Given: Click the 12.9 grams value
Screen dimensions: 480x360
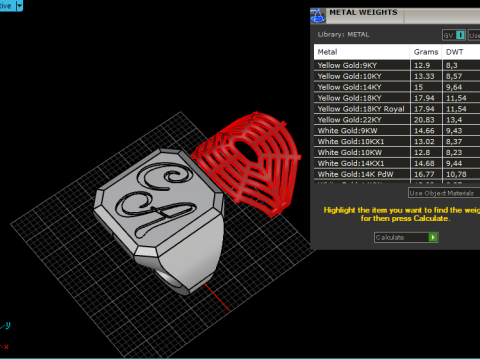Looking at the screenshot, I should pyautogui.click(x=422, y=65).
